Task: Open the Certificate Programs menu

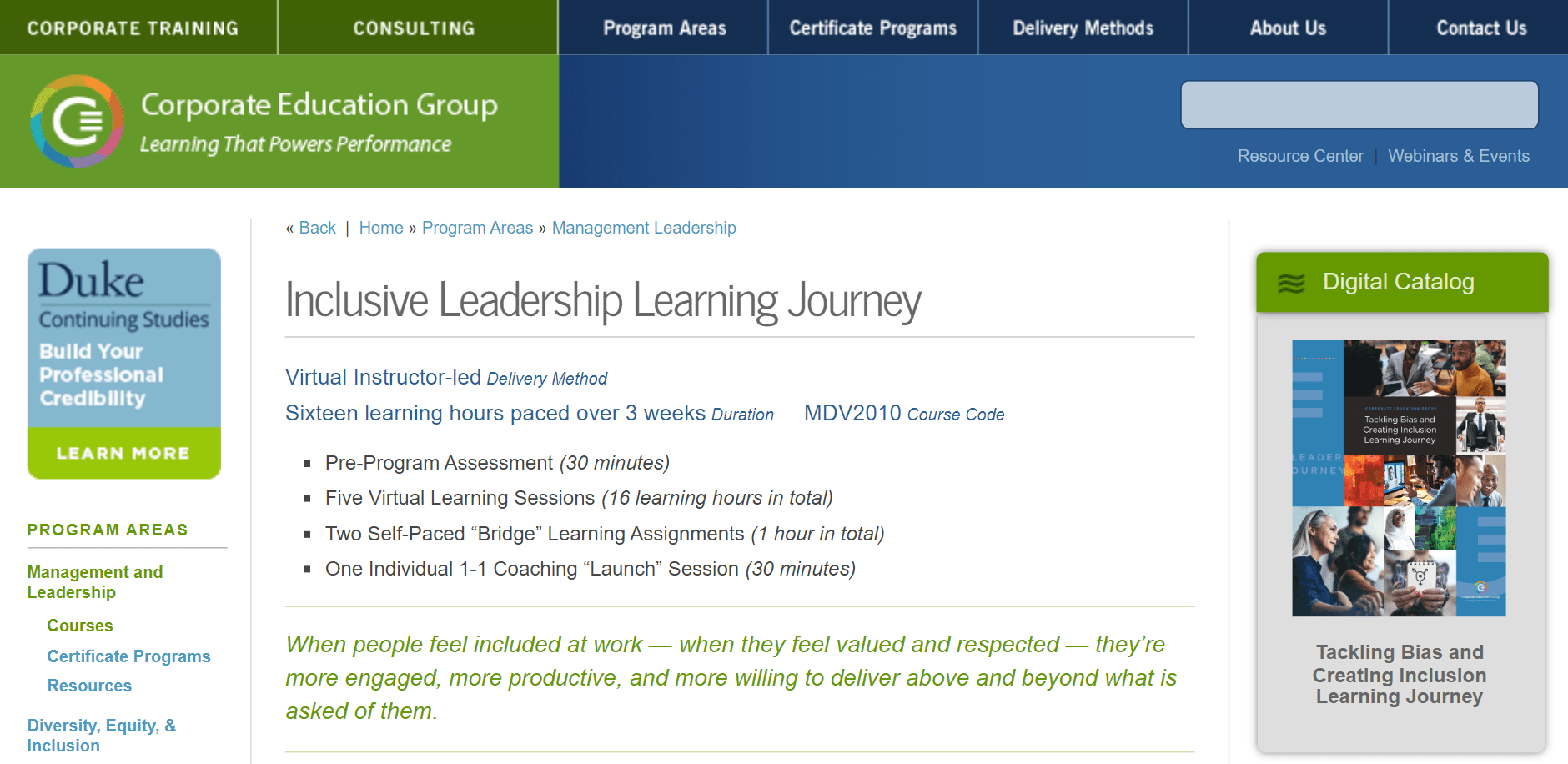Action: pos(872,28)
